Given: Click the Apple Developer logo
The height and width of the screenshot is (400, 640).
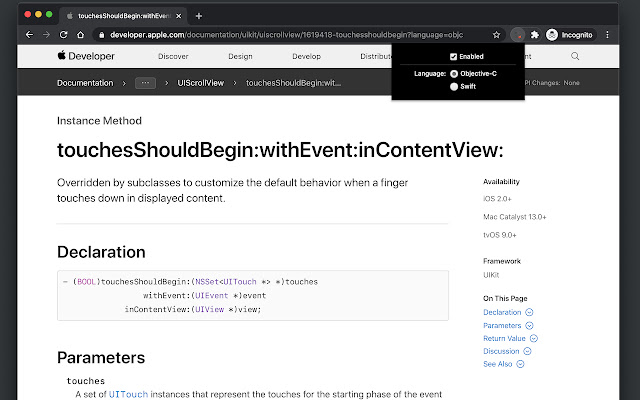Looking at the screenshot, I should pos(86,56).
